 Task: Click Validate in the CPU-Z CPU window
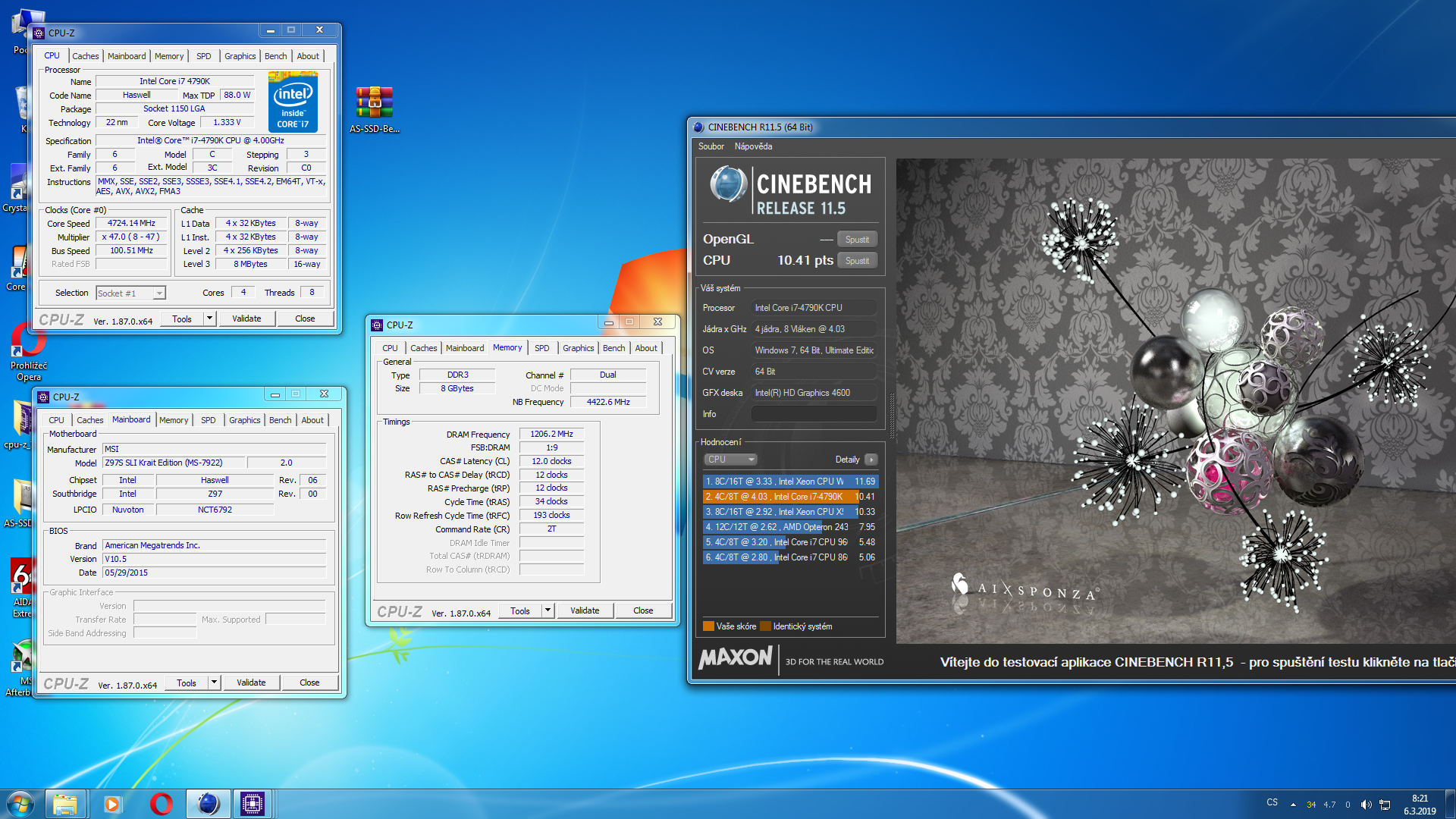click(x=246, y=318)
